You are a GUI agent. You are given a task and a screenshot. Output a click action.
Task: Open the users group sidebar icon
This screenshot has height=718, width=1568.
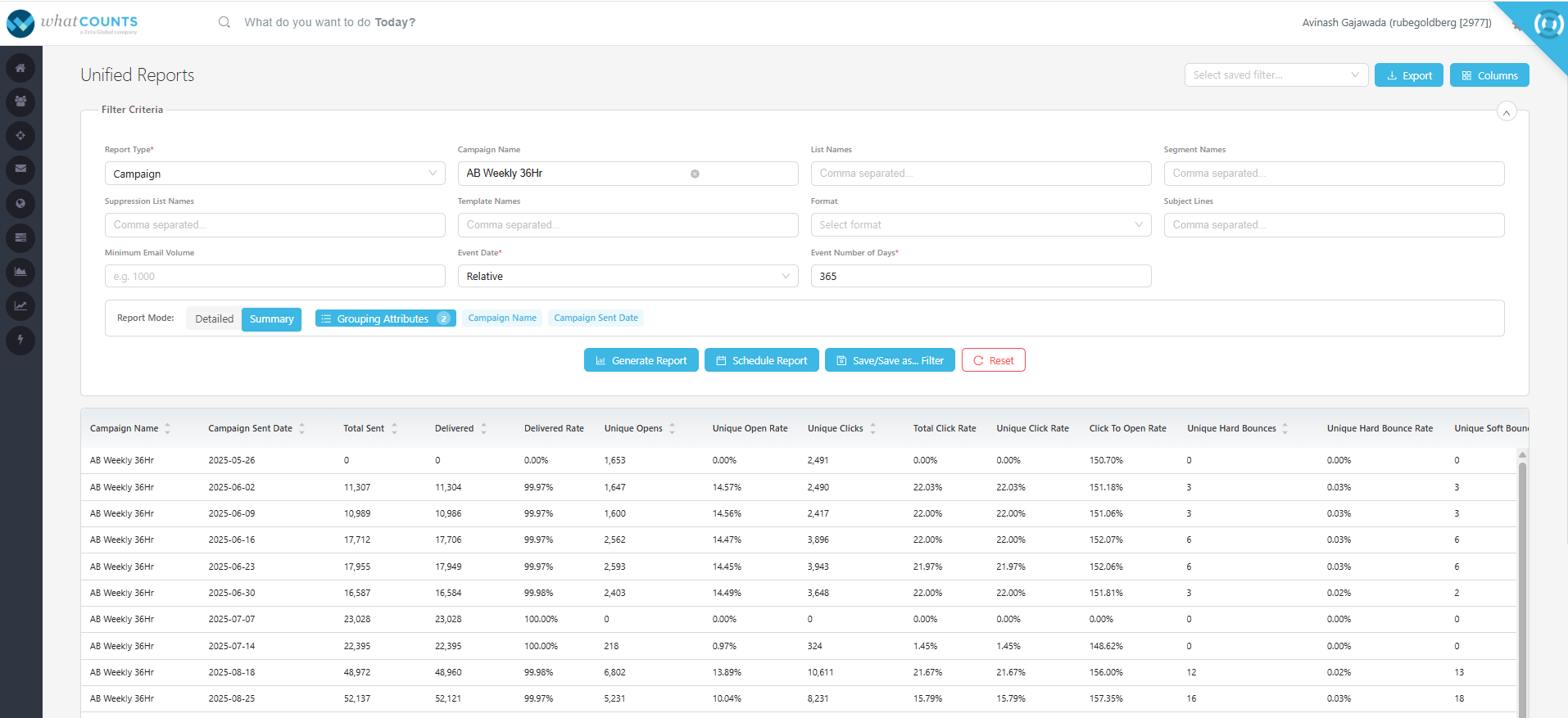20,102
